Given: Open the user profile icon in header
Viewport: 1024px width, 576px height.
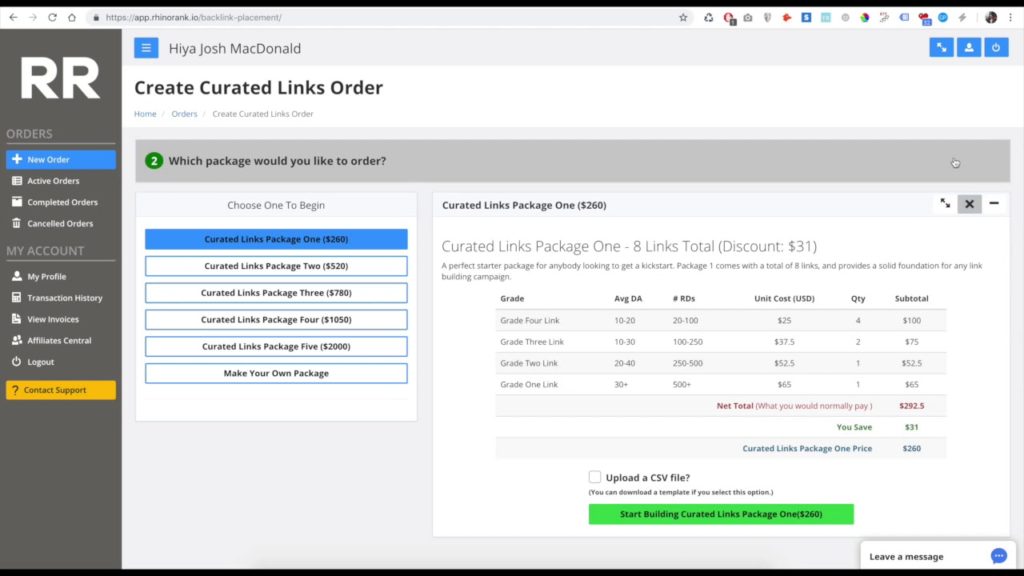Looking at the screenshot, I should 968,48.
